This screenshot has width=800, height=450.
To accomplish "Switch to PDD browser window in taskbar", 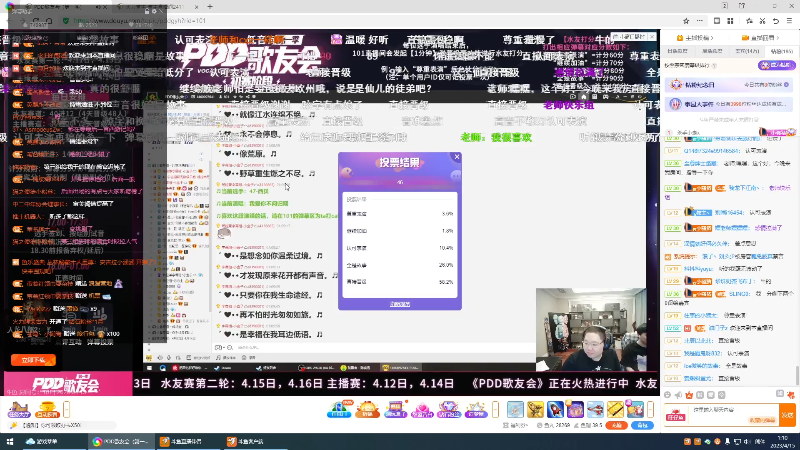I will click(x=121, y=441).
